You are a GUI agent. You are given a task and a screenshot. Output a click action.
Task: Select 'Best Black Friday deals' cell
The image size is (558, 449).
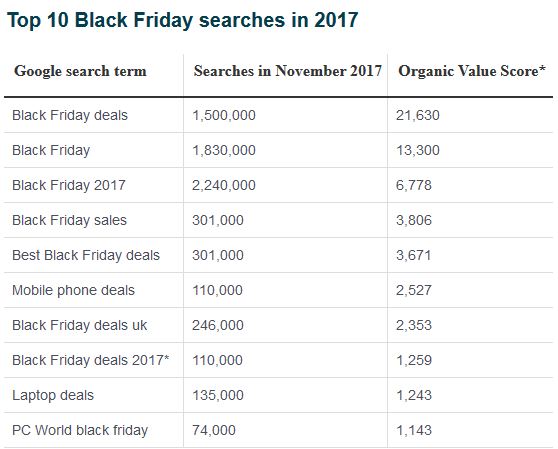[86, 255]
